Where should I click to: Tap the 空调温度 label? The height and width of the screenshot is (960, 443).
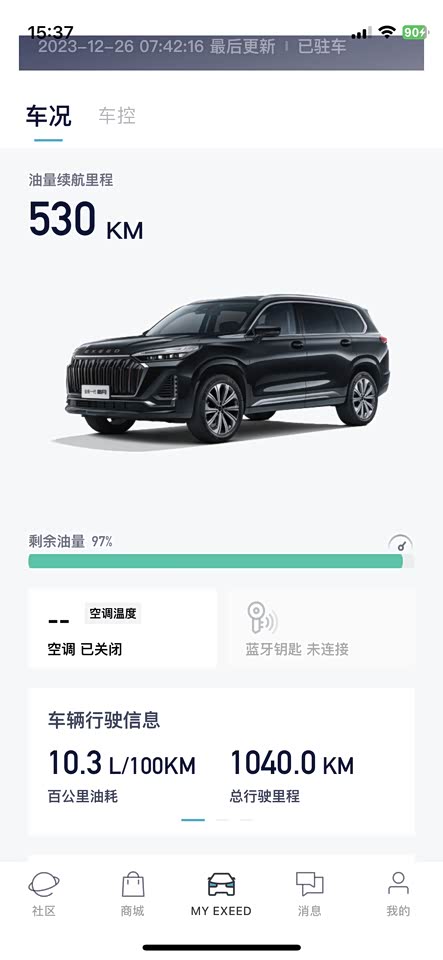point(113,613)
